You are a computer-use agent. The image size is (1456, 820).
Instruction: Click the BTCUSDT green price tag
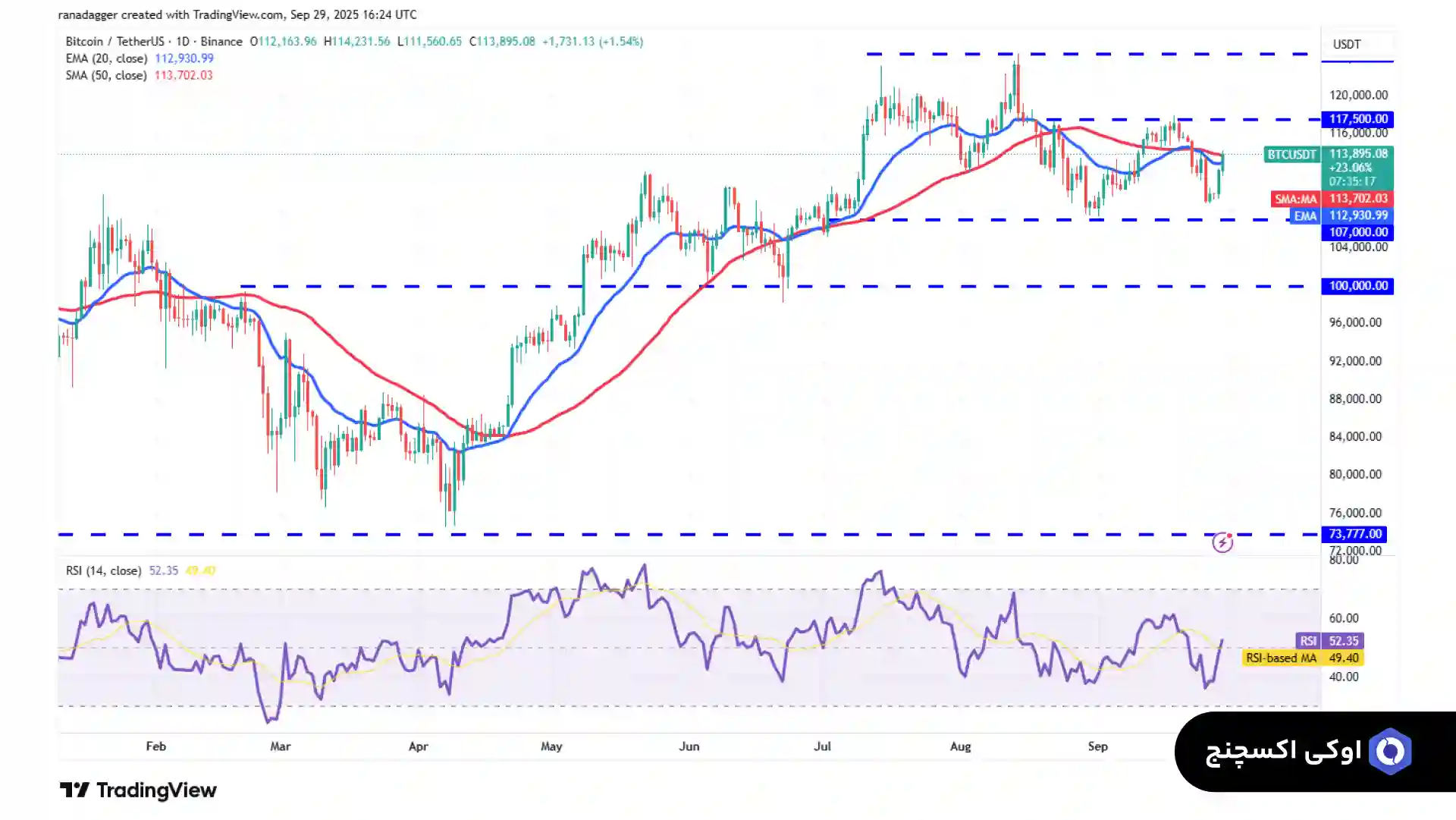(1291, 155)
